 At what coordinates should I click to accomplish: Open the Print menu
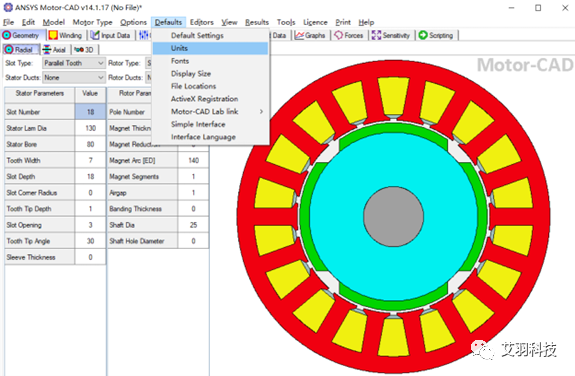click(x=343, y=22)
